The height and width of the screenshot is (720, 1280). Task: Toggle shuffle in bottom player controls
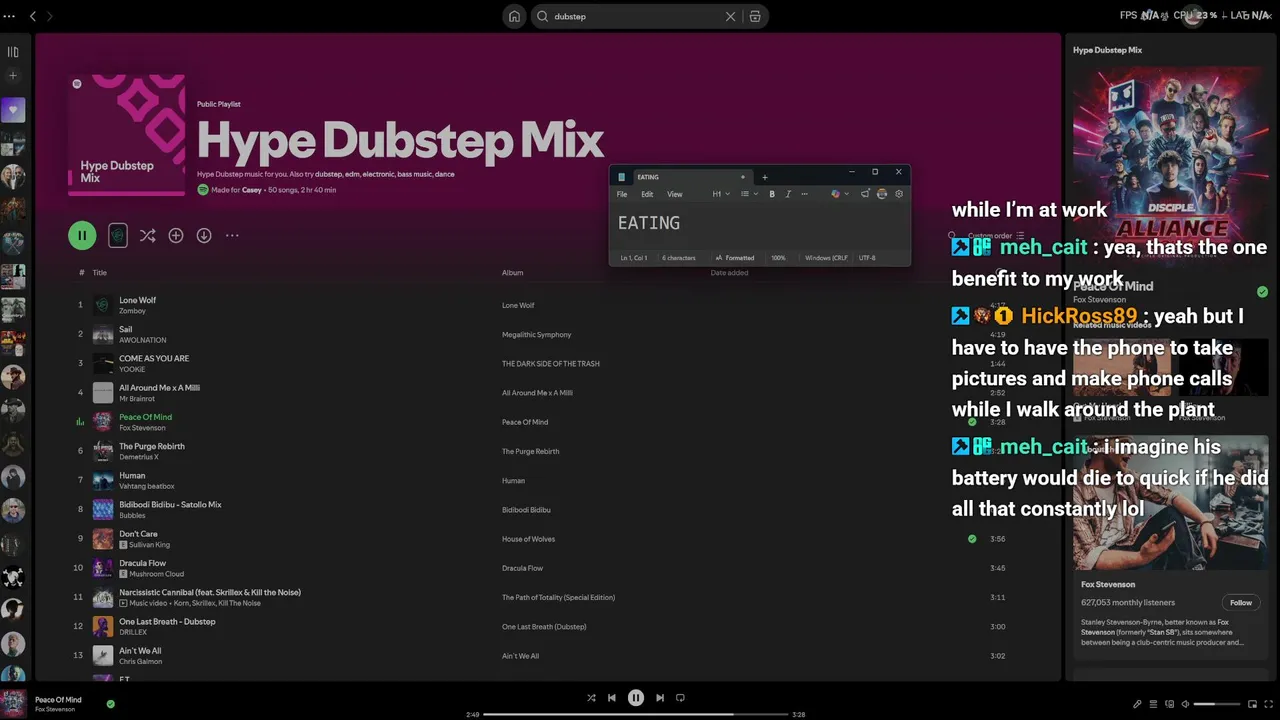[591, 698]
